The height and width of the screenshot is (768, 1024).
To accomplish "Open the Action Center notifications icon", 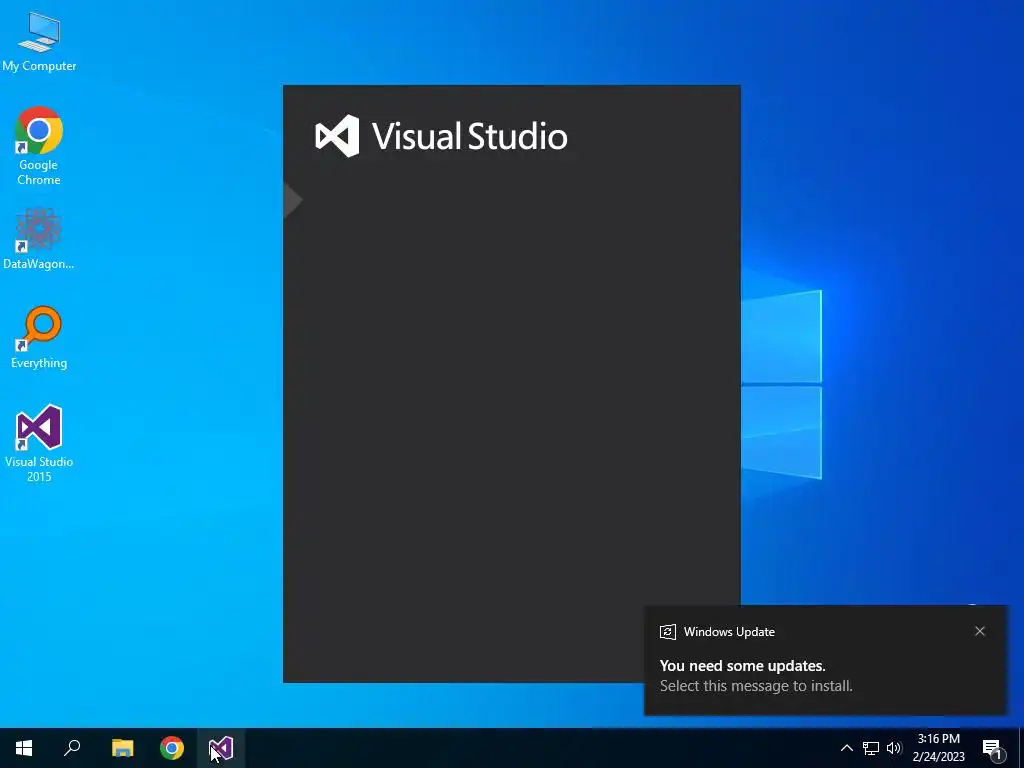I will [x=992, y=748].
